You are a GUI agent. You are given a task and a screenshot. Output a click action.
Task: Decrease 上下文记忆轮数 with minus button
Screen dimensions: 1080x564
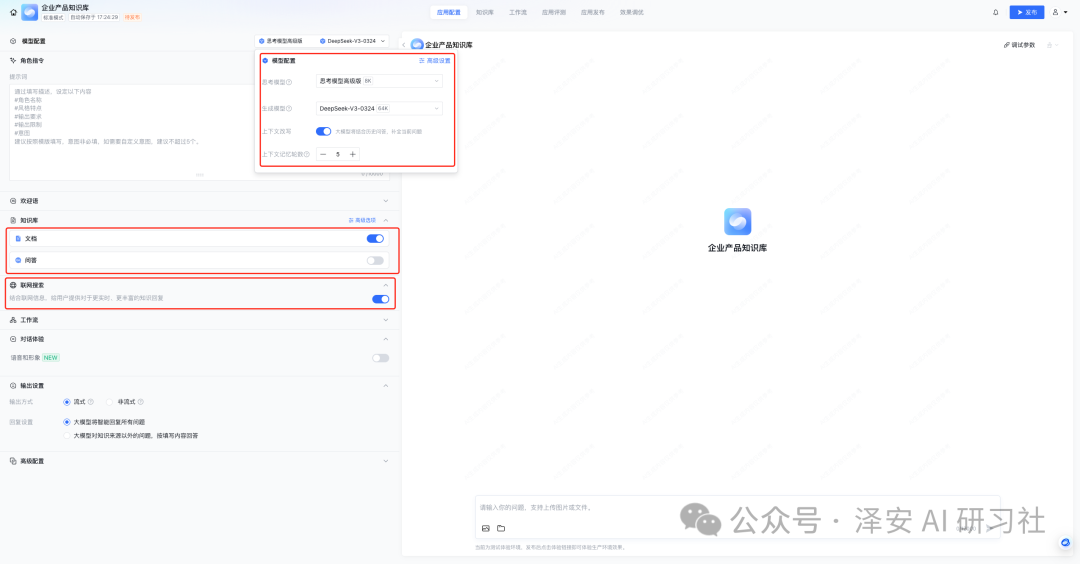tap(323, 154)
